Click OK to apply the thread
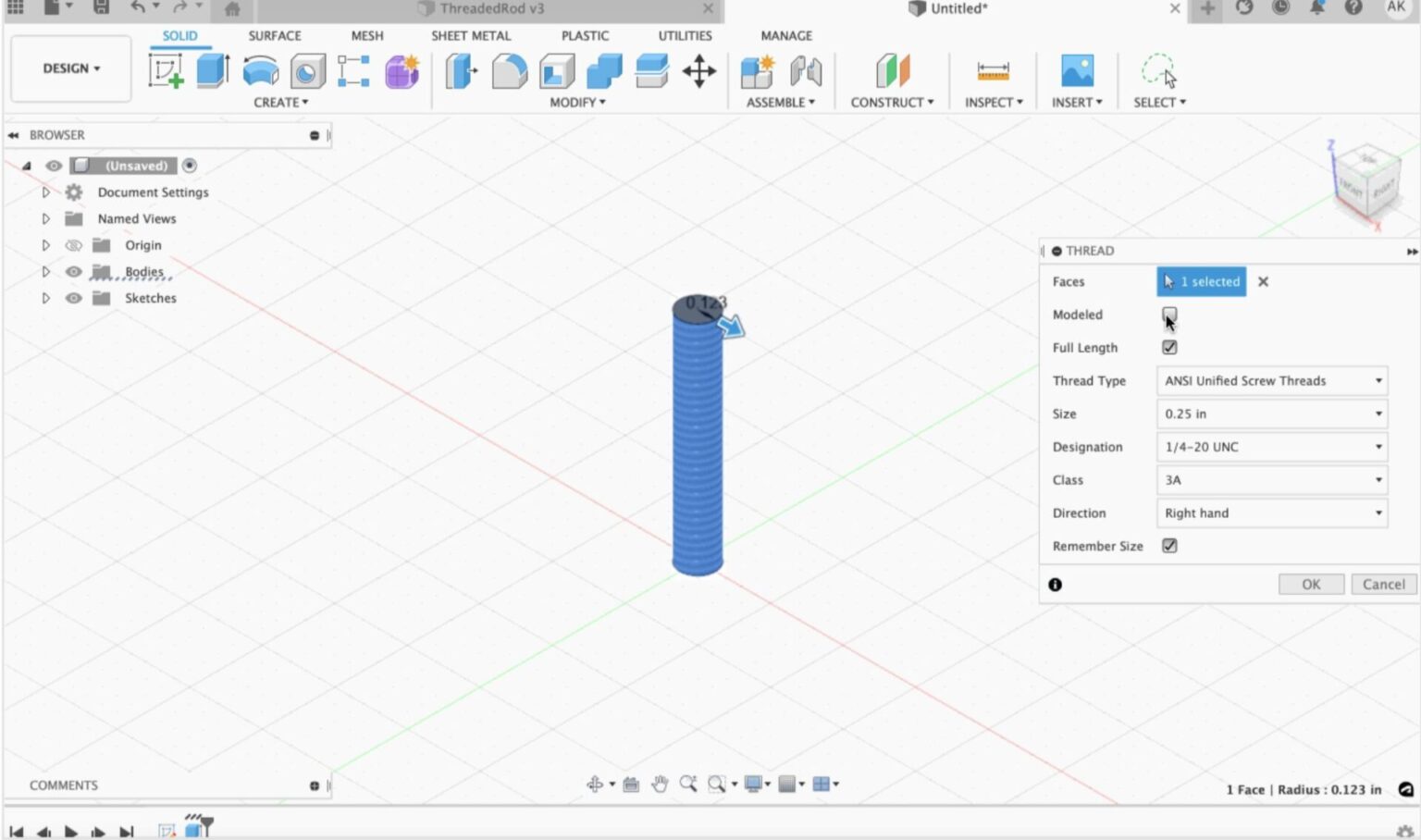This screenshot has height=840, width=1421. 1311,584
